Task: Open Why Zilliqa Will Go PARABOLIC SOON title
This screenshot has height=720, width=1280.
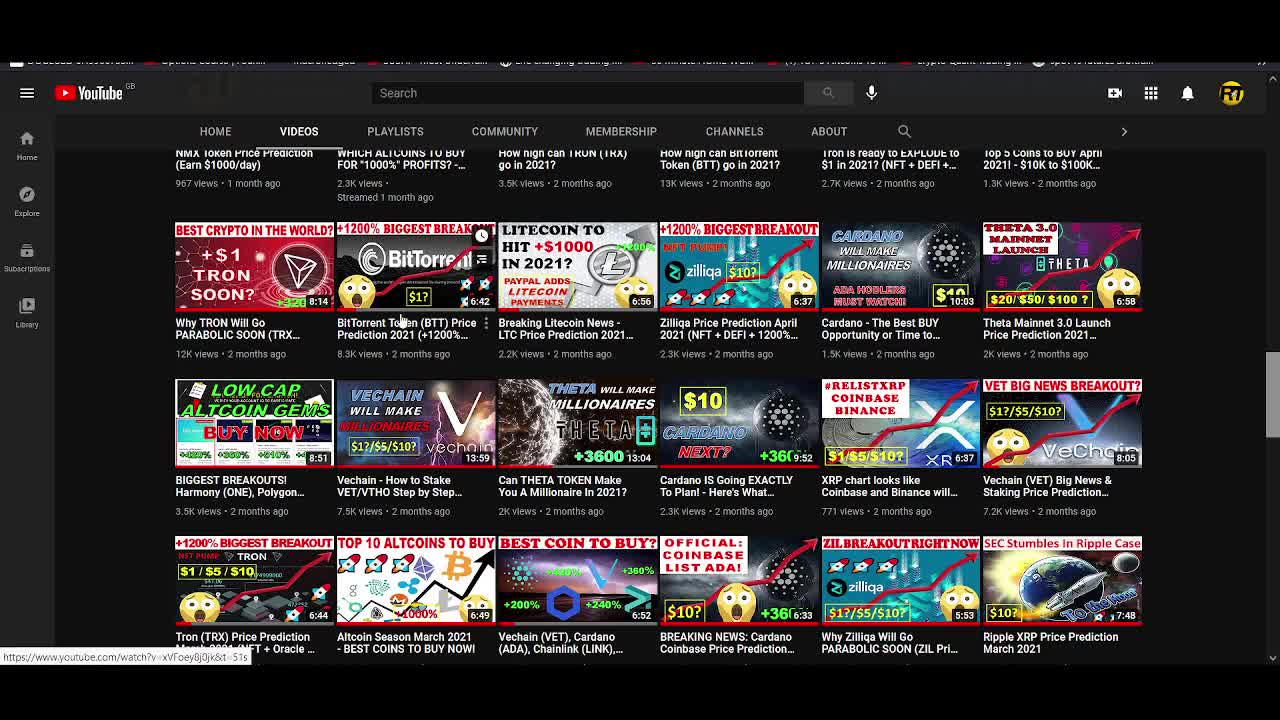Action: pos(890,643)
